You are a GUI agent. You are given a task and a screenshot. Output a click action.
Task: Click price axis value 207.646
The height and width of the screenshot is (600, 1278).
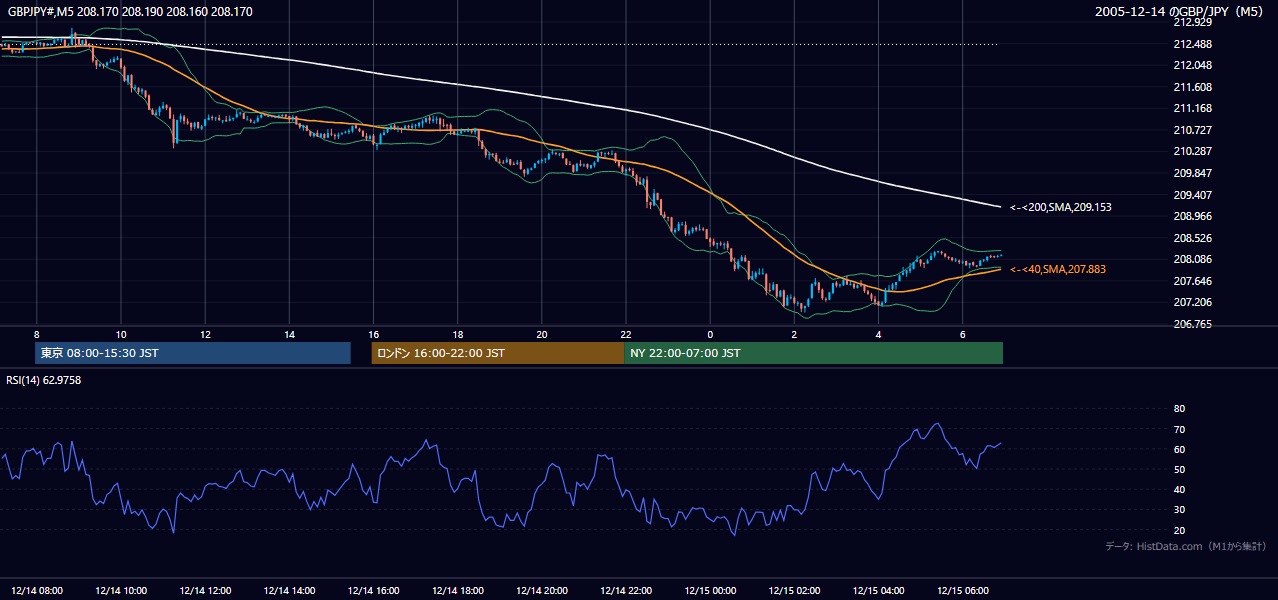click(x=1192, y=281)
